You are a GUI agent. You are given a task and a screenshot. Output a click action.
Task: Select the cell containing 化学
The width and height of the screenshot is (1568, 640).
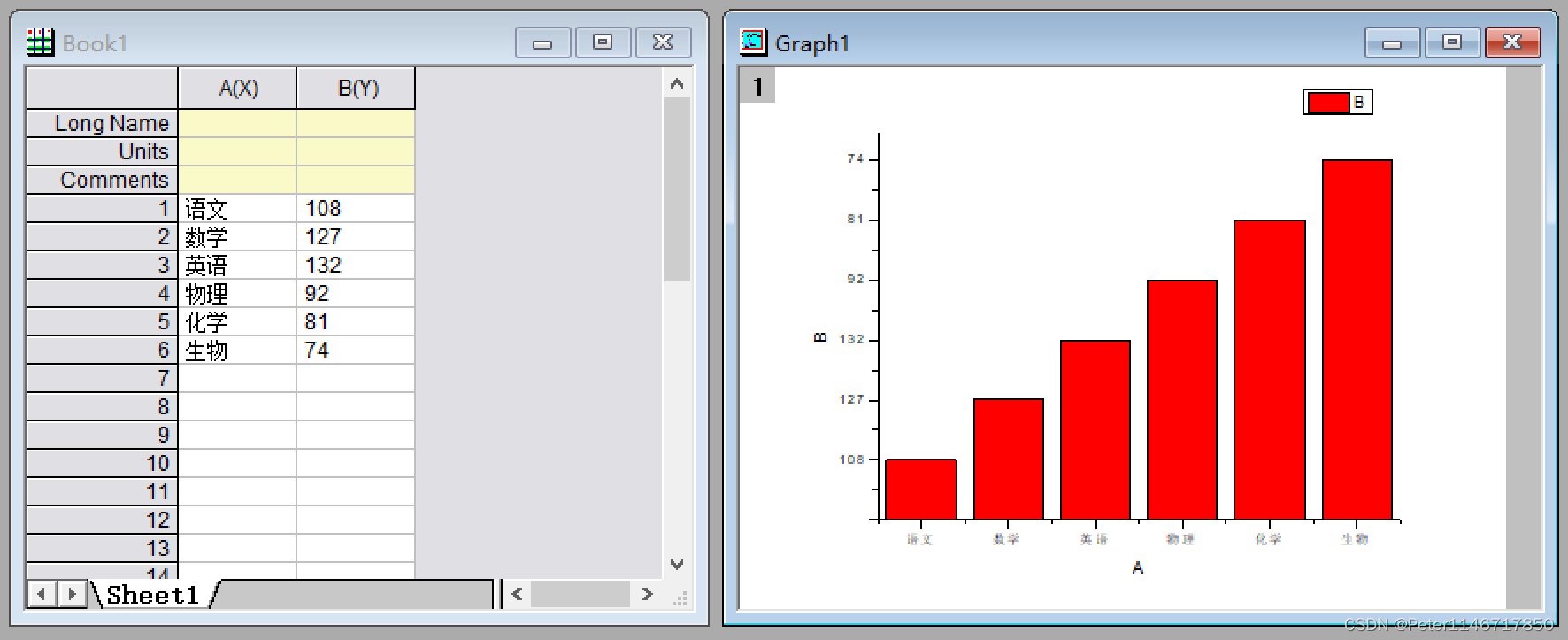click(237, 321)
